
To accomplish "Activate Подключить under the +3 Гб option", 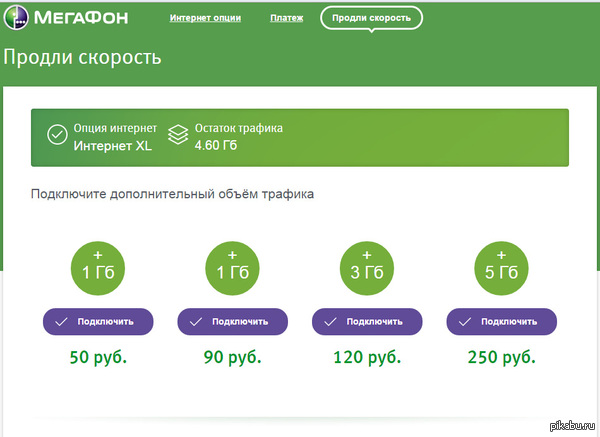I will [x=367, y=321].
